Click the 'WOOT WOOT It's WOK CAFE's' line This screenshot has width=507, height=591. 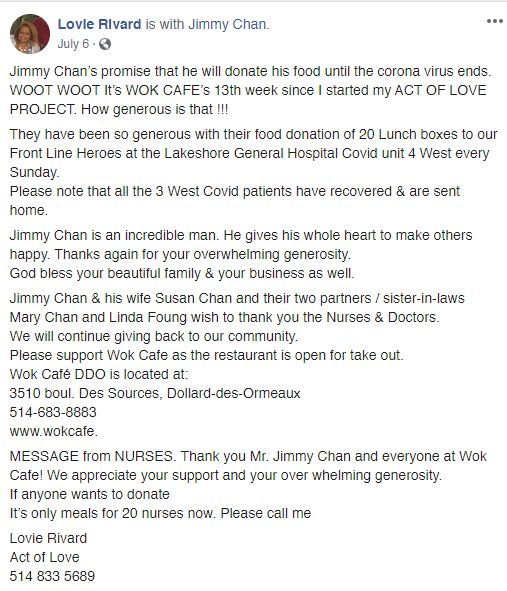pos(248,90)
